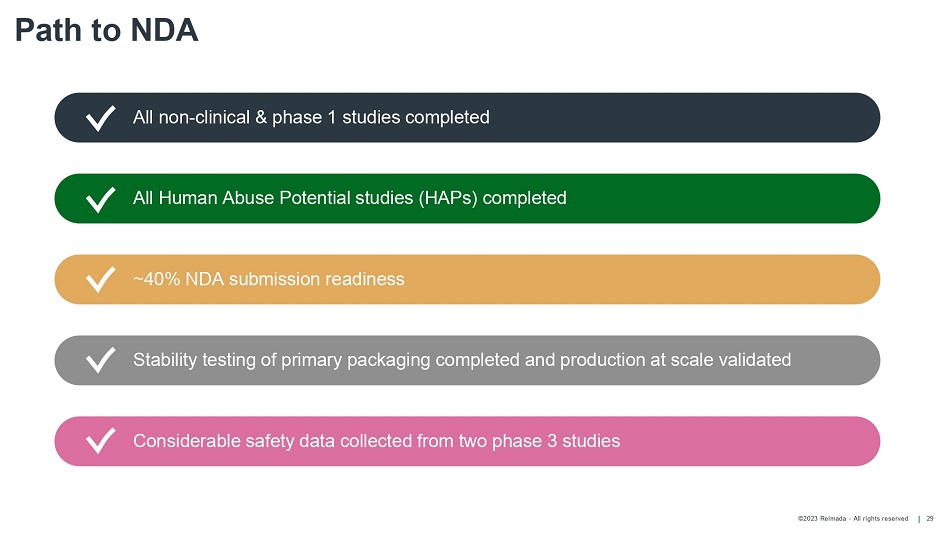Select the 'Path to NDA' slide title

(x=106, y=31)
